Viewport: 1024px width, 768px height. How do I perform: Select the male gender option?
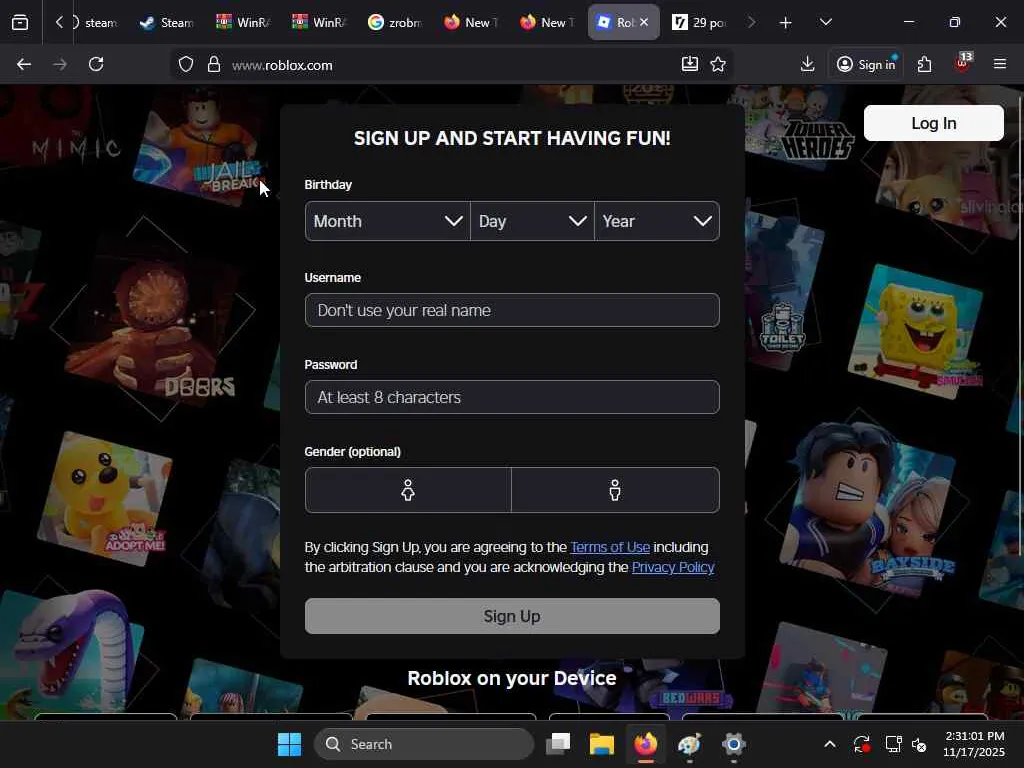tap(615, 490)
